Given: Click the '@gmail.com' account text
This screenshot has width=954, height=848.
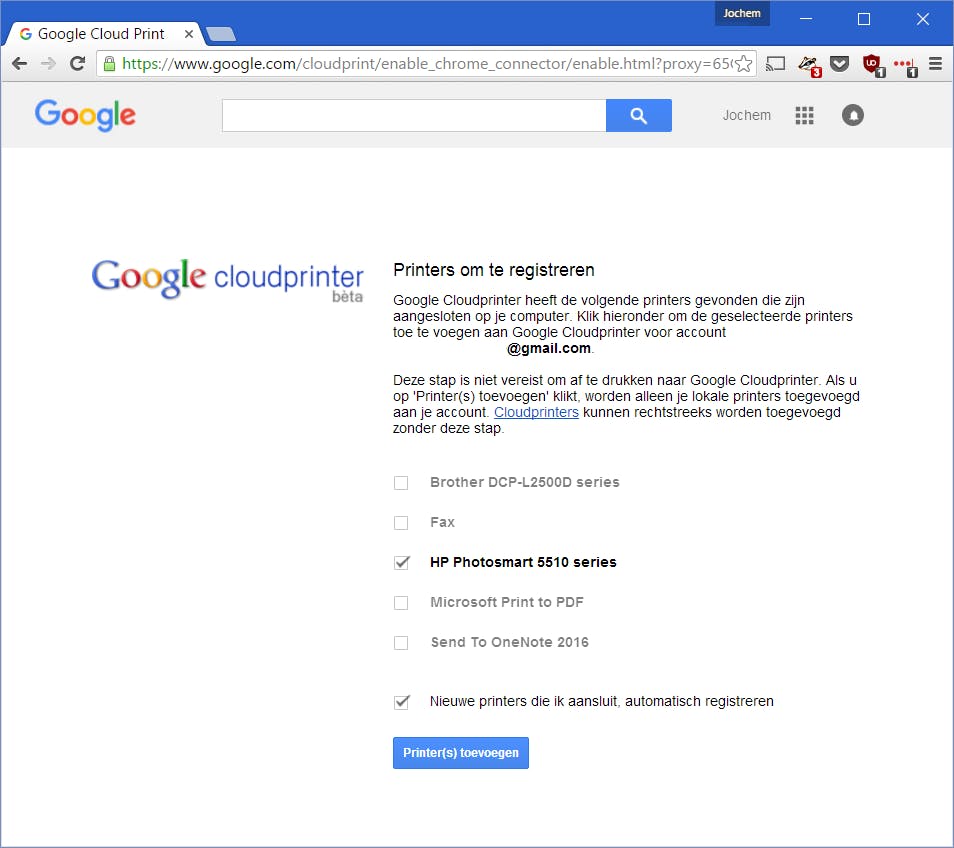Looking at the screenshot, I should click(x=549, y=349).
